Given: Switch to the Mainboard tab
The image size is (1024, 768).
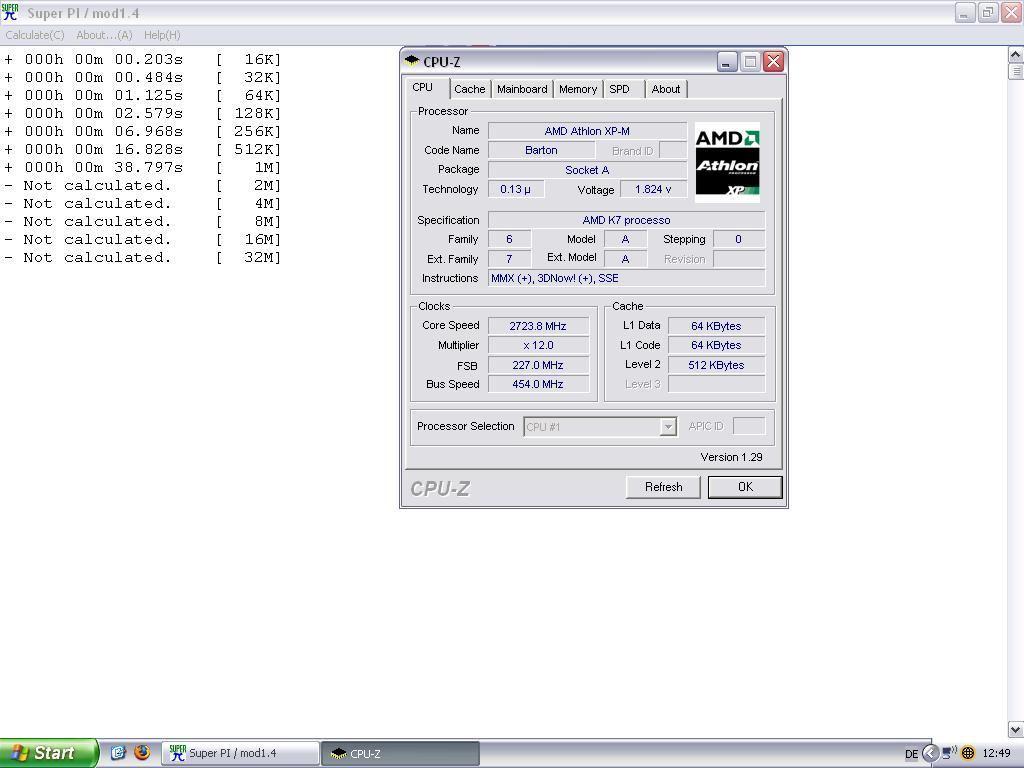Looking at the screenshot, I should click(x=522, y=89).
